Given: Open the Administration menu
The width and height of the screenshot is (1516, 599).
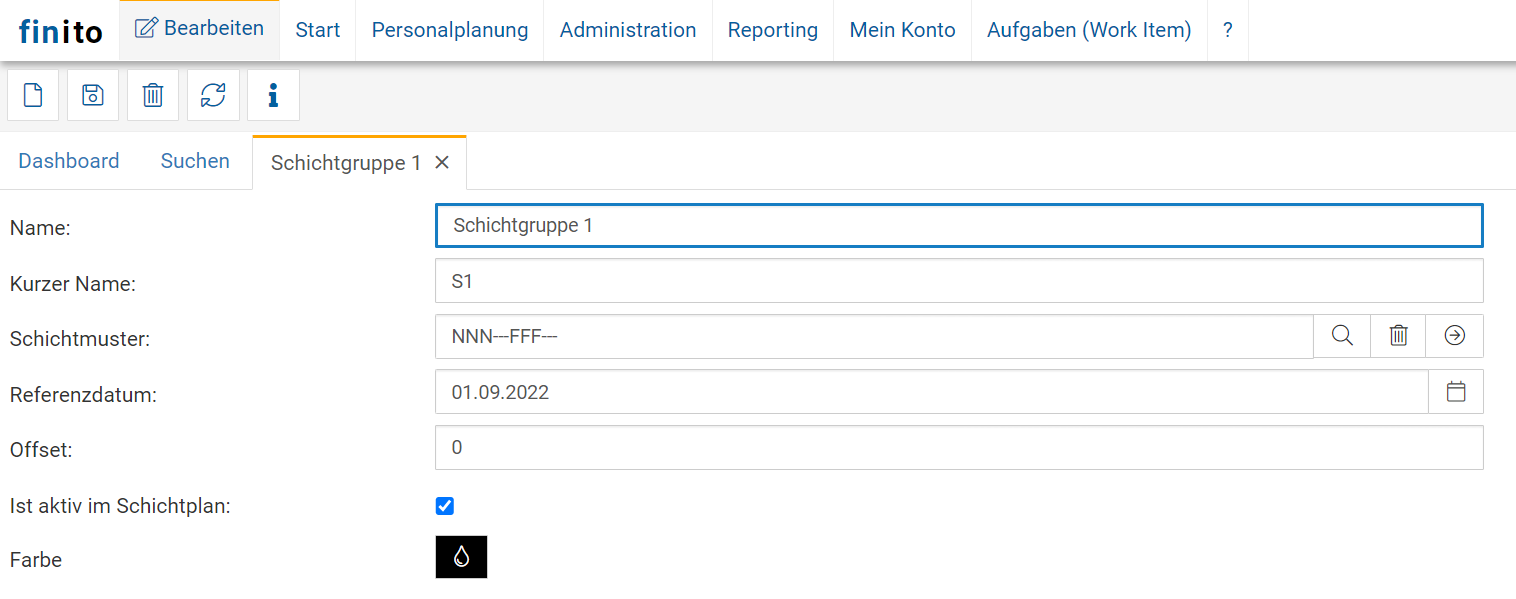Looking at the screenshot, I should 628,30.
